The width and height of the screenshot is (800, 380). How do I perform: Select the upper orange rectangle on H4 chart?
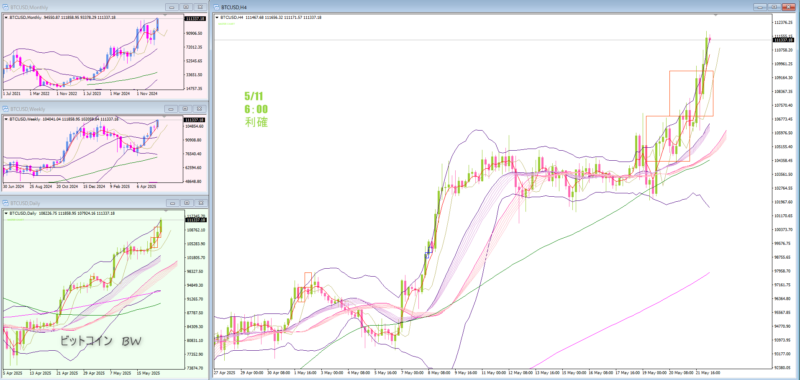click(691, 93)
